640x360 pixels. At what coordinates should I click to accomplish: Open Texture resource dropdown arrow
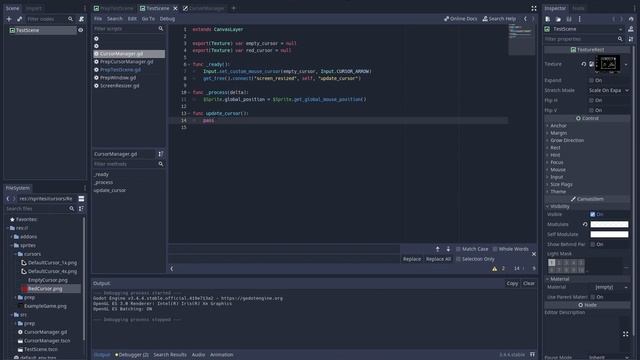(x=626, y=64)
